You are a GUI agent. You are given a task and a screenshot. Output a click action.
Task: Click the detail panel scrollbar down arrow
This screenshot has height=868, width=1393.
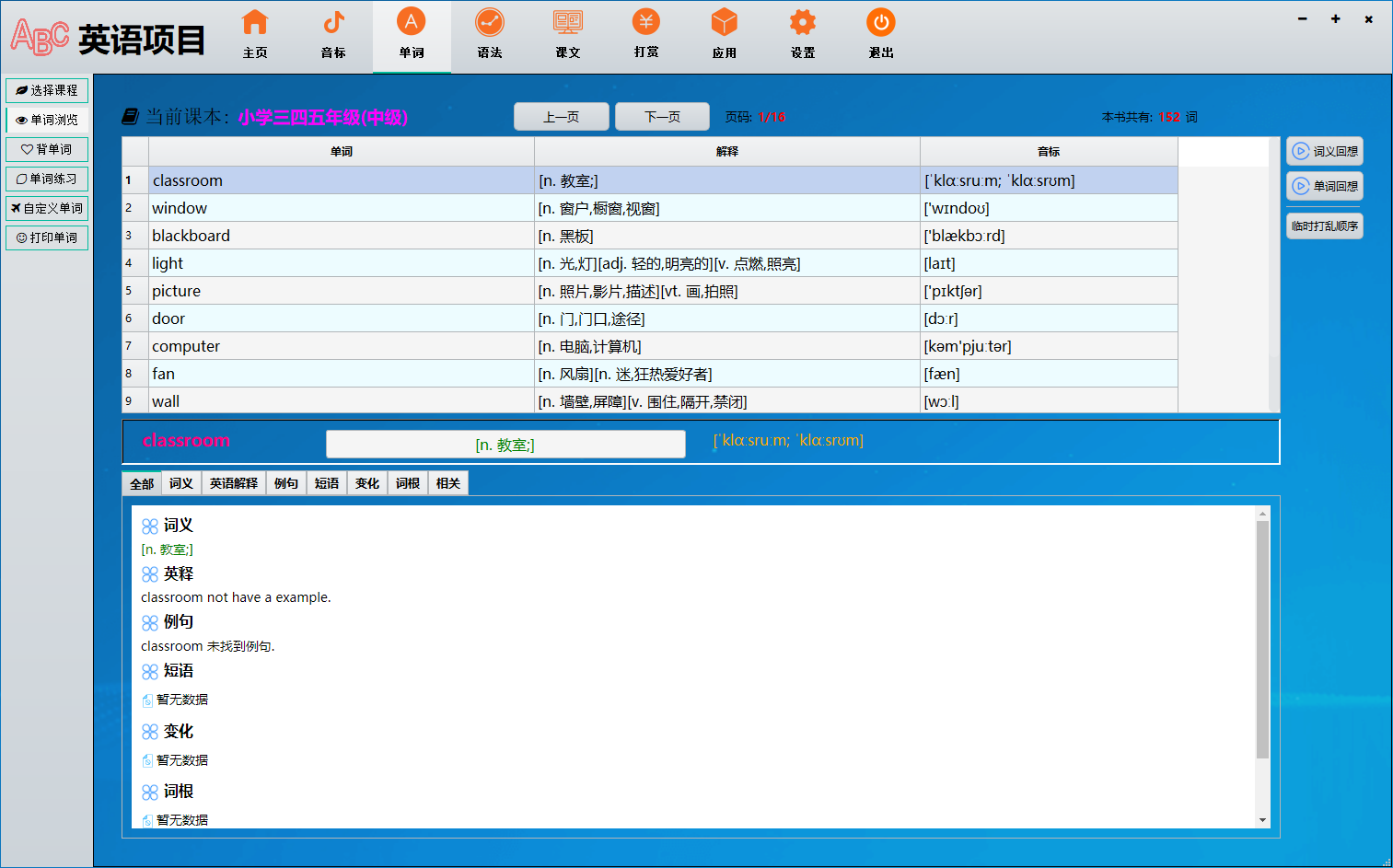tap(1262, 820)
